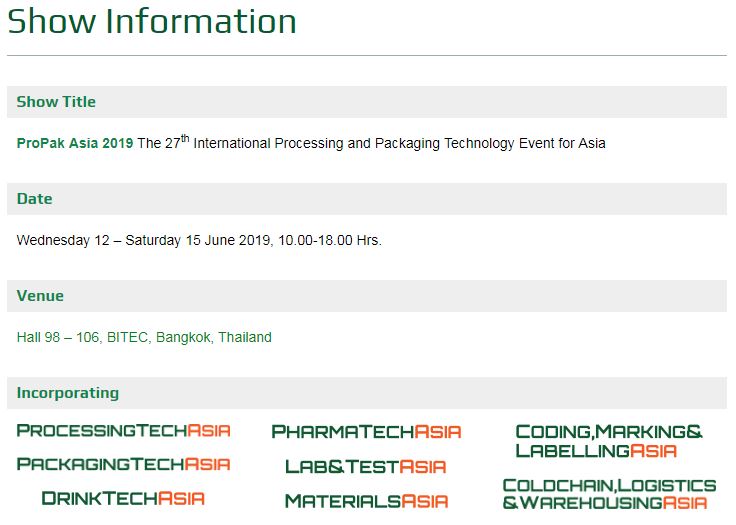Click the Lab&TestAsia logo
Image resolution: width=736 pixels, height=525 pixels.
click(366, 466)
